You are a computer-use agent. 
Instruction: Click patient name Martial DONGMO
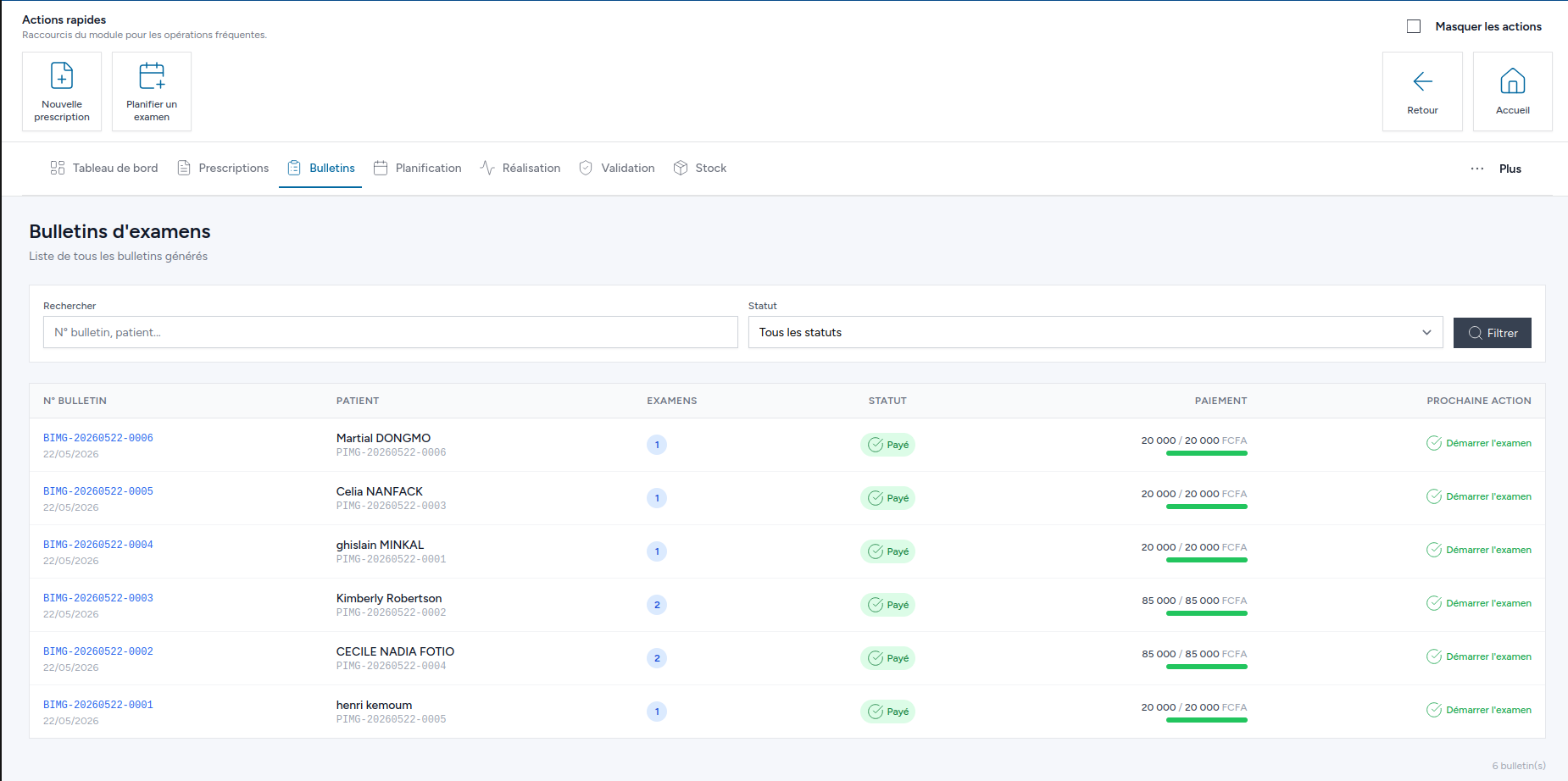click(x=383, y=438)
